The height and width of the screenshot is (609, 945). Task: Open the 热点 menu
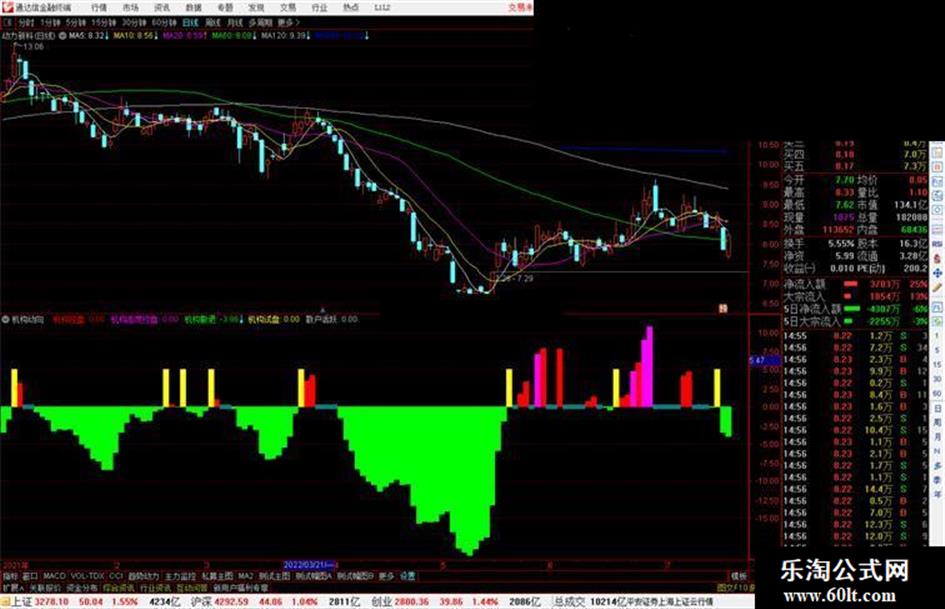[x=350, y=8]
